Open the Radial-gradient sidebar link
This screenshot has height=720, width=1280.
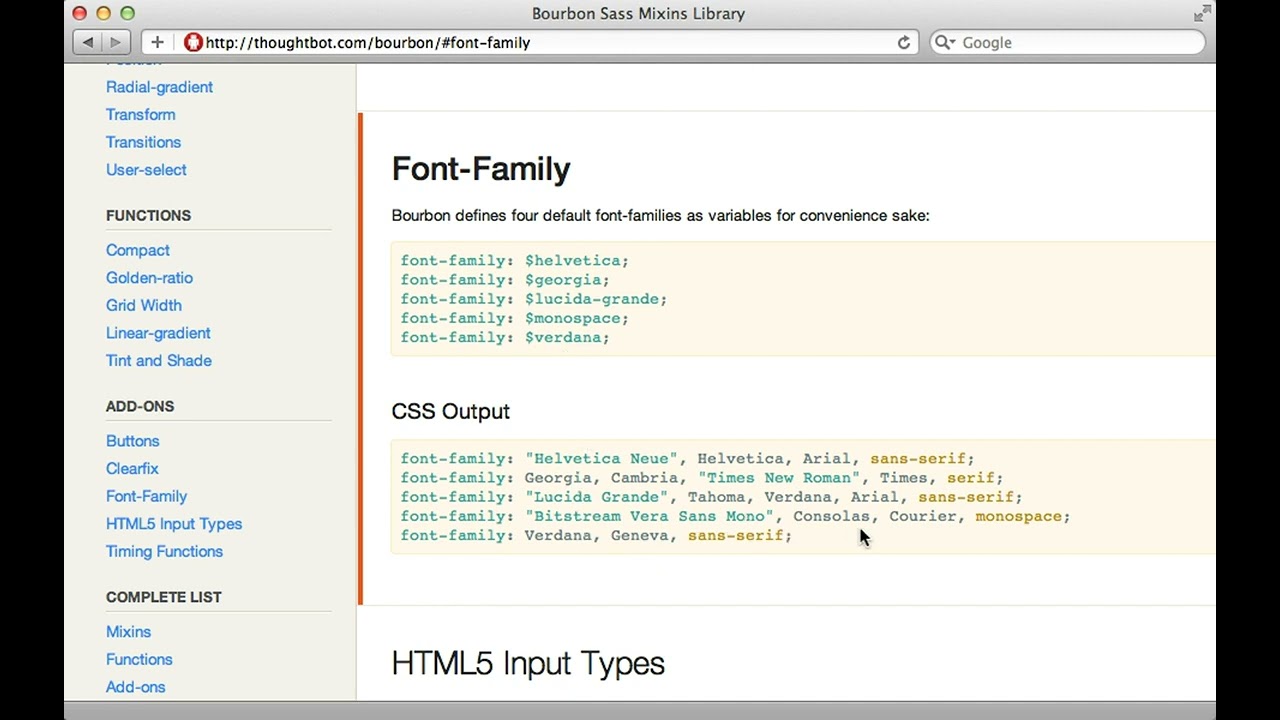[159, 87]
